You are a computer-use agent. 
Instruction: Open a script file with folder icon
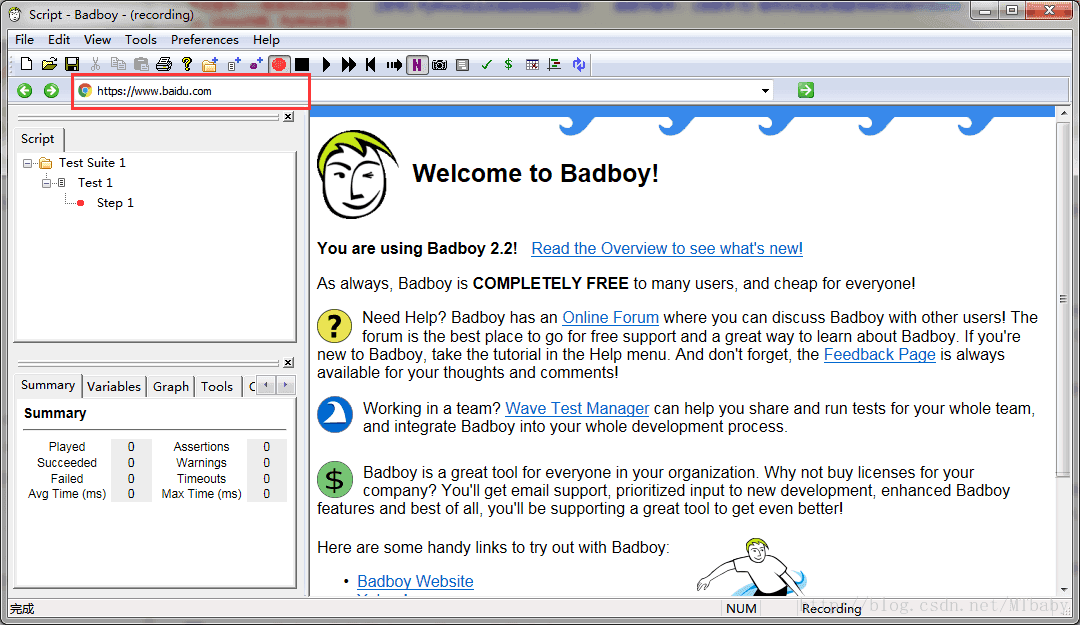tap(49, 64)
